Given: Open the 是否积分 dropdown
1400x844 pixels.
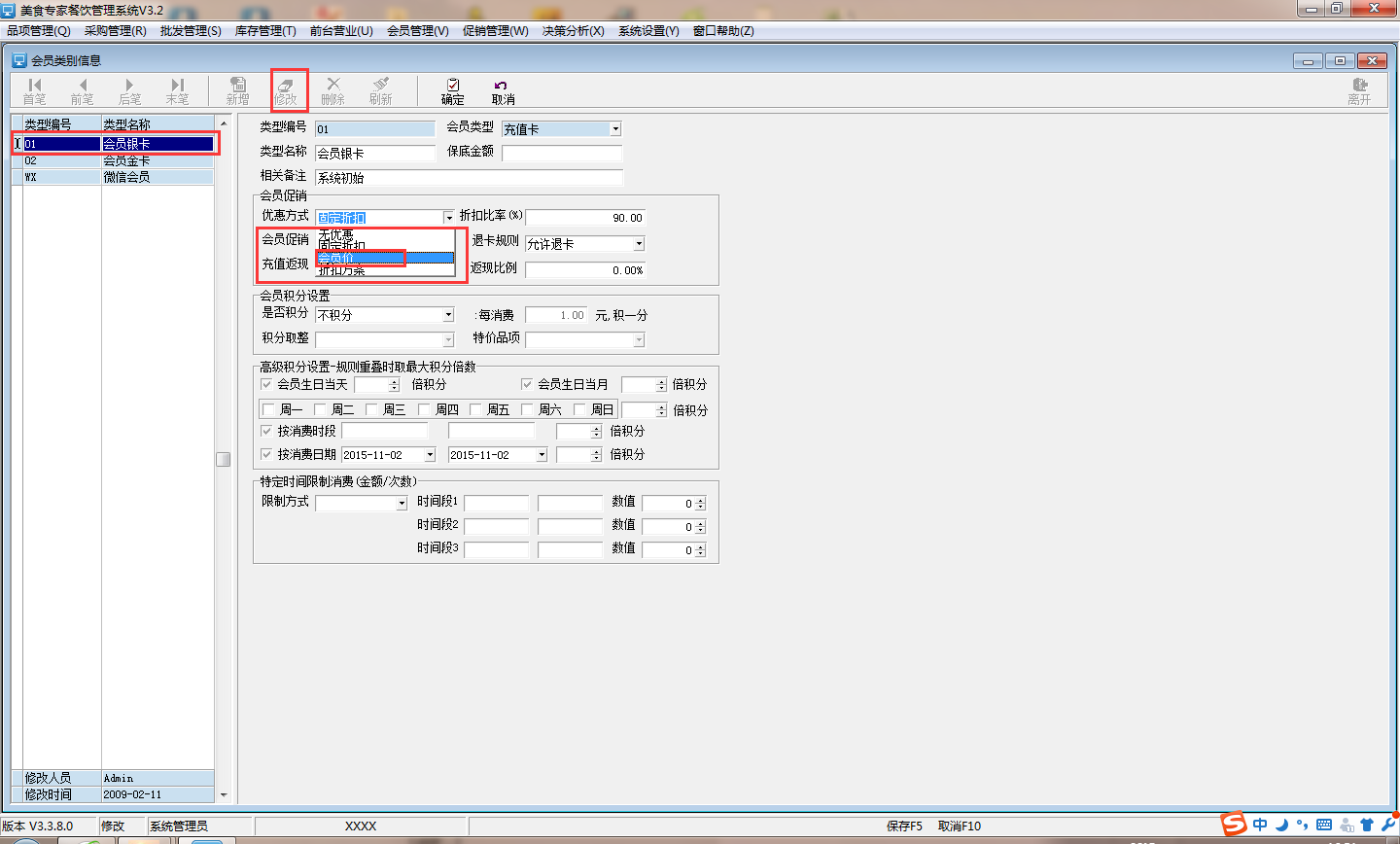Looking at the screenshot, I should click(448, 315).
